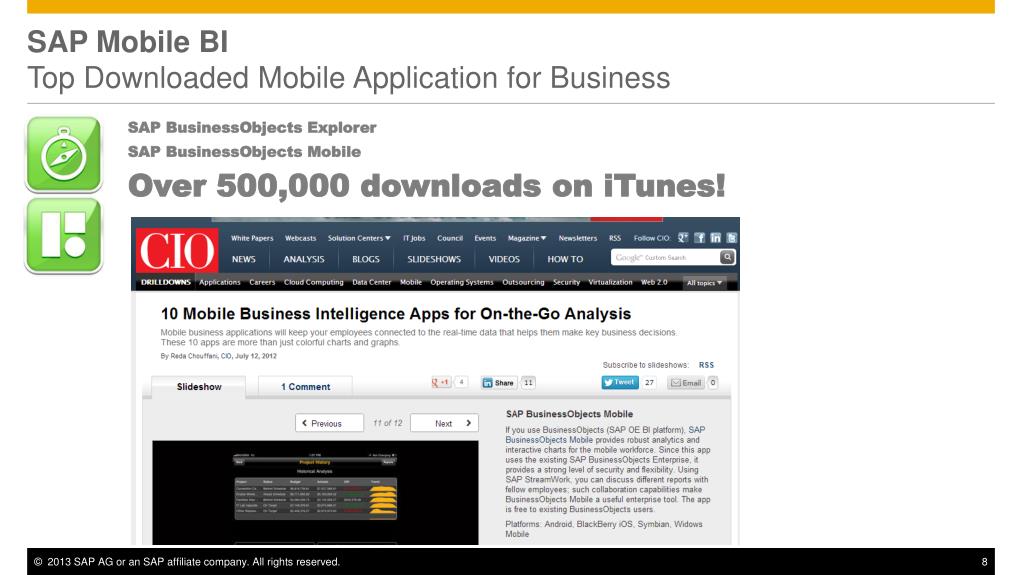Open CIO Google Plus follow icon
The image size is (1023, 575).
(x=683, y=238)
